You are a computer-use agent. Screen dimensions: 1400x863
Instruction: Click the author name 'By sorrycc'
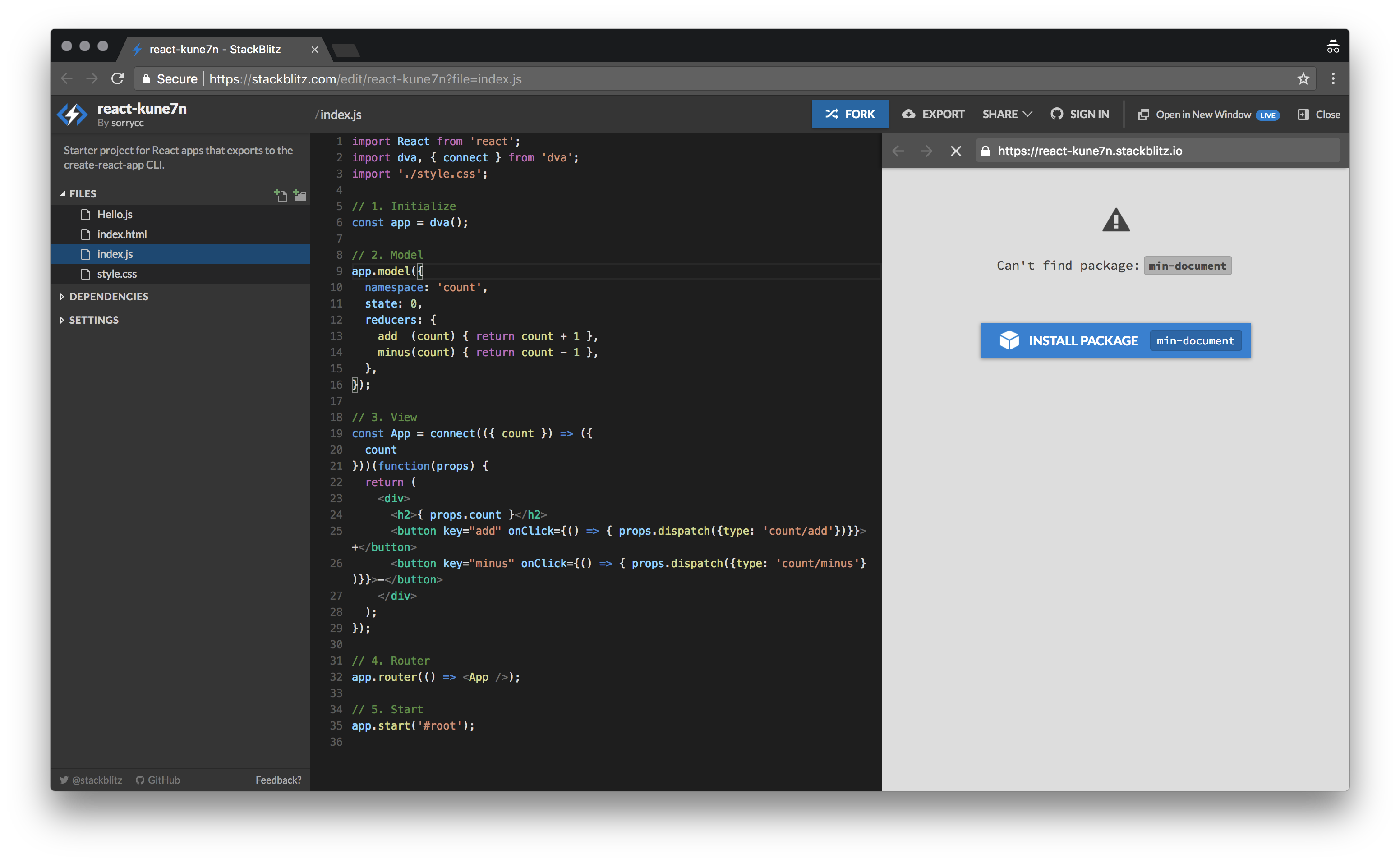click(x=120, y=123)
